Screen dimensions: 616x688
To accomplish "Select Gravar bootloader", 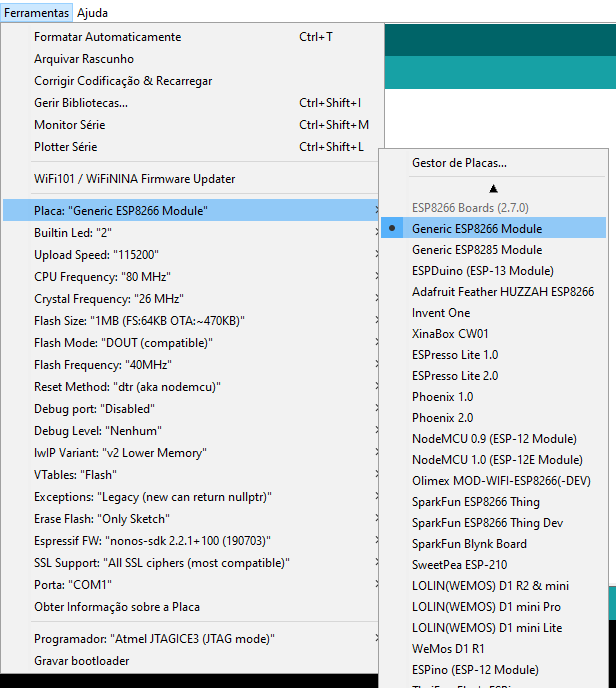I will (191, 660).
